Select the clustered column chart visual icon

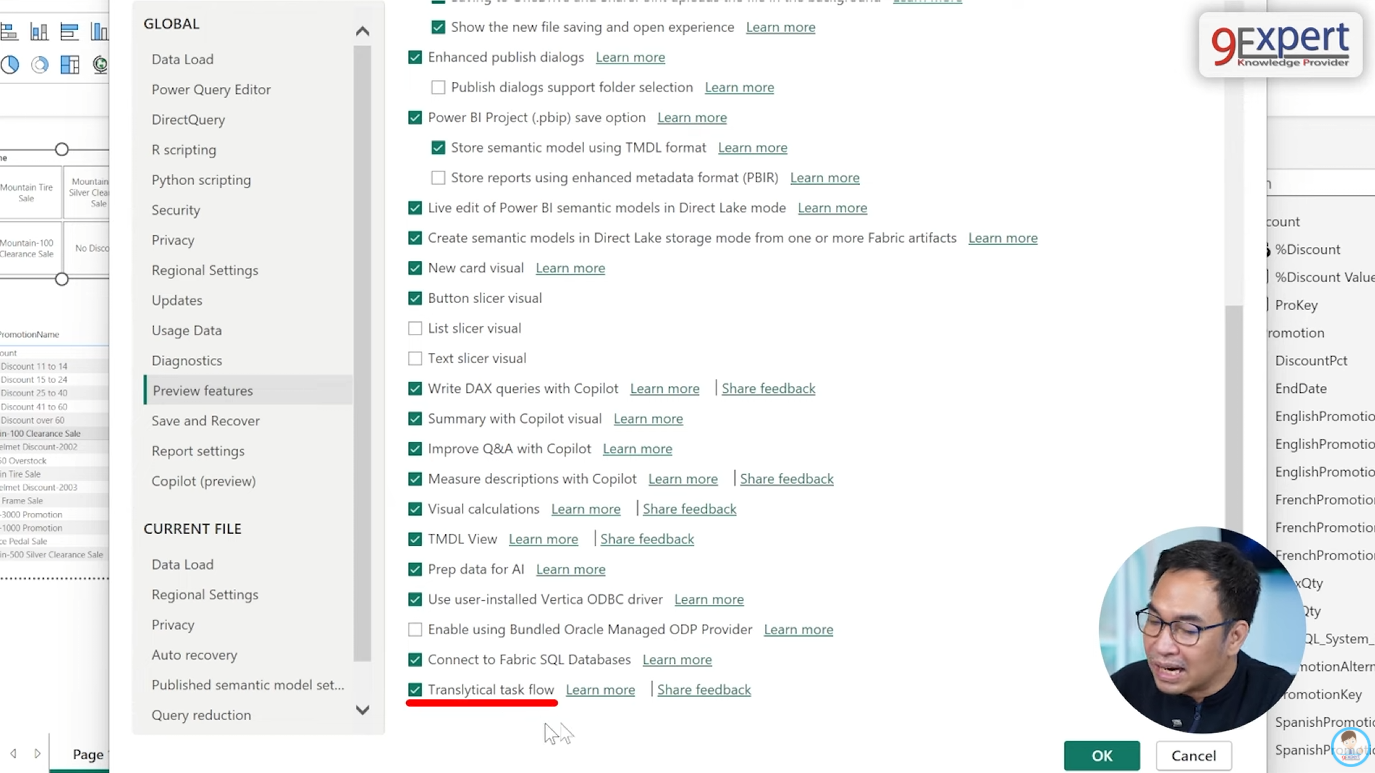[x=99, y=31]
